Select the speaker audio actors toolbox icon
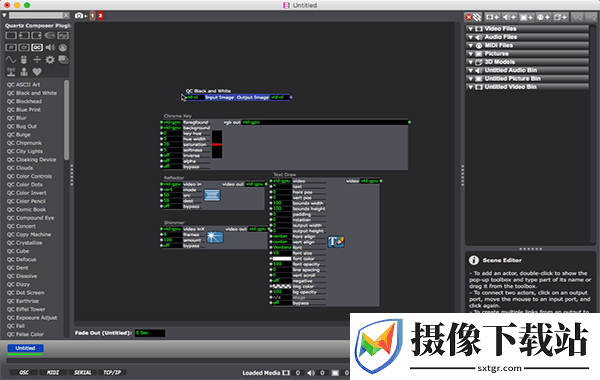The height and width of the screenshot is (380, 600). tap(50, 47)
